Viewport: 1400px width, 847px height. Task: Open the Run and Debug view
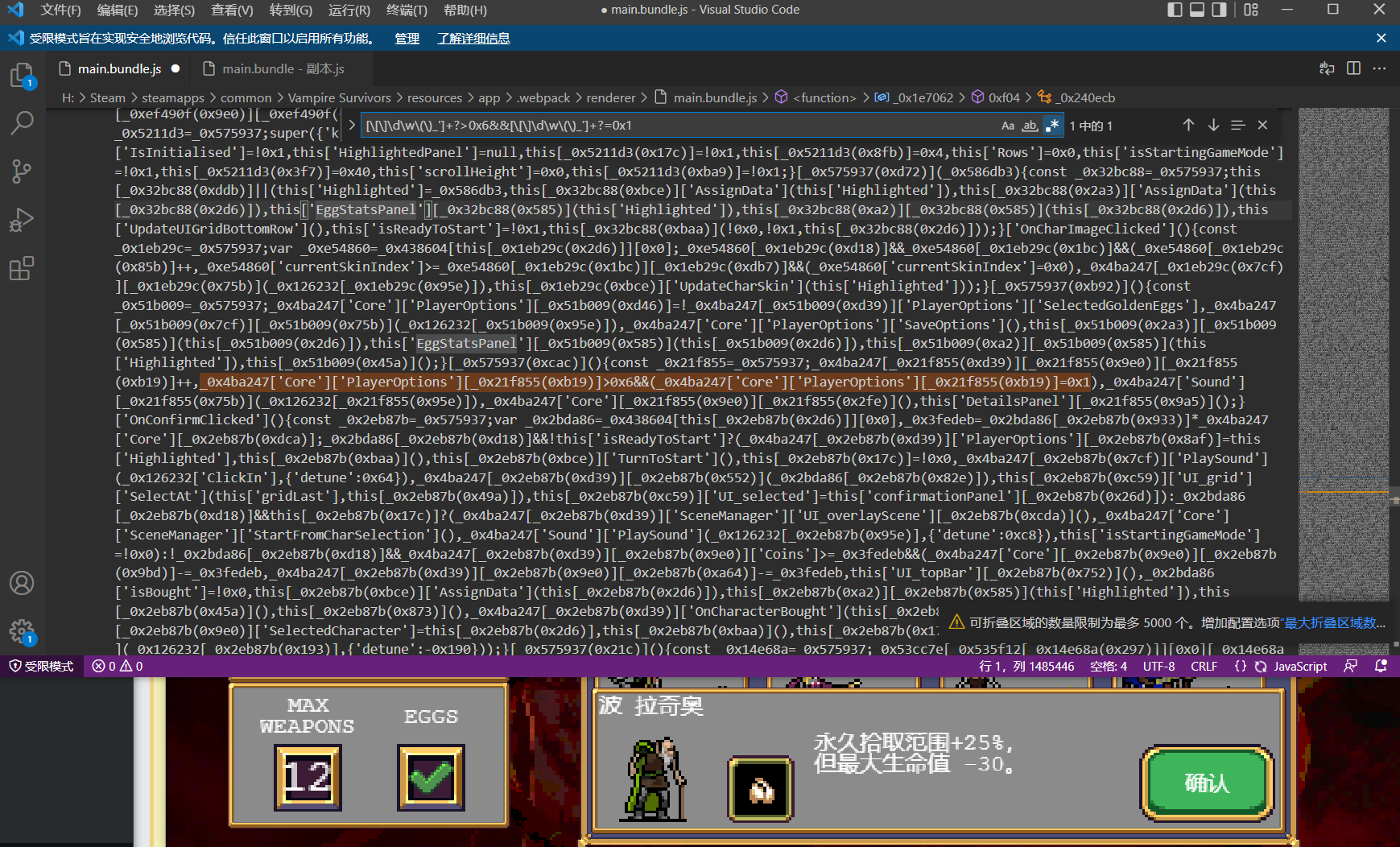[22, 220]
